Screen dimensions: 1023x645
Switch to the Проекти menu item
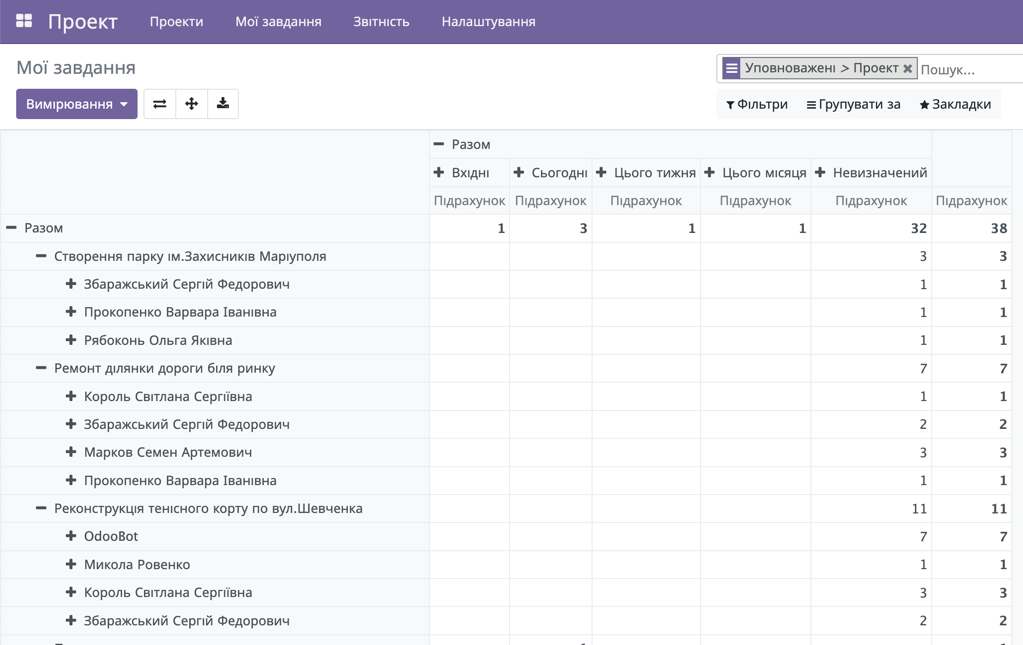click(176, 20)
